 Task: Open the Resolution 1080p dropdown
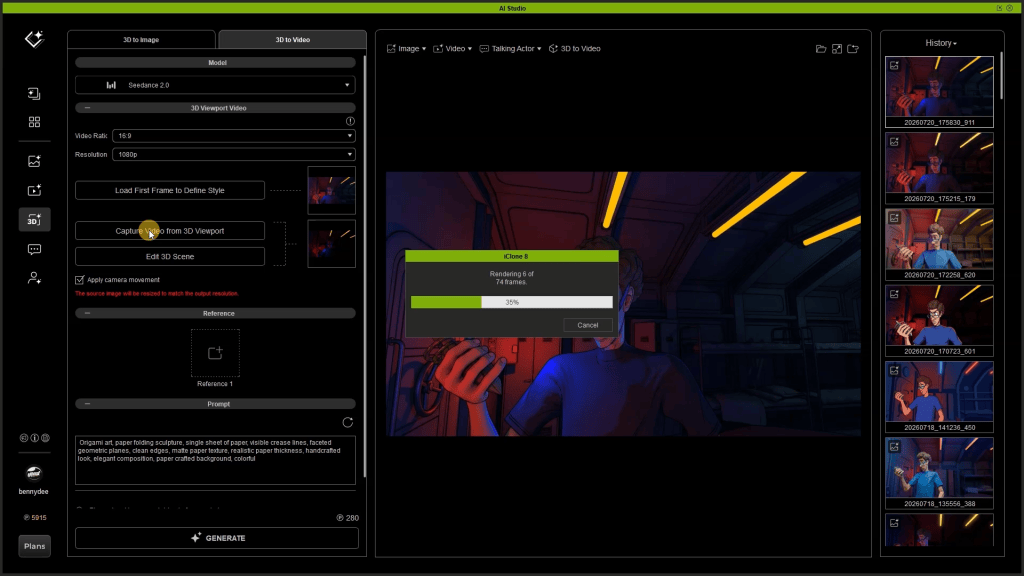pyautogui.click(x=233, y=155)
